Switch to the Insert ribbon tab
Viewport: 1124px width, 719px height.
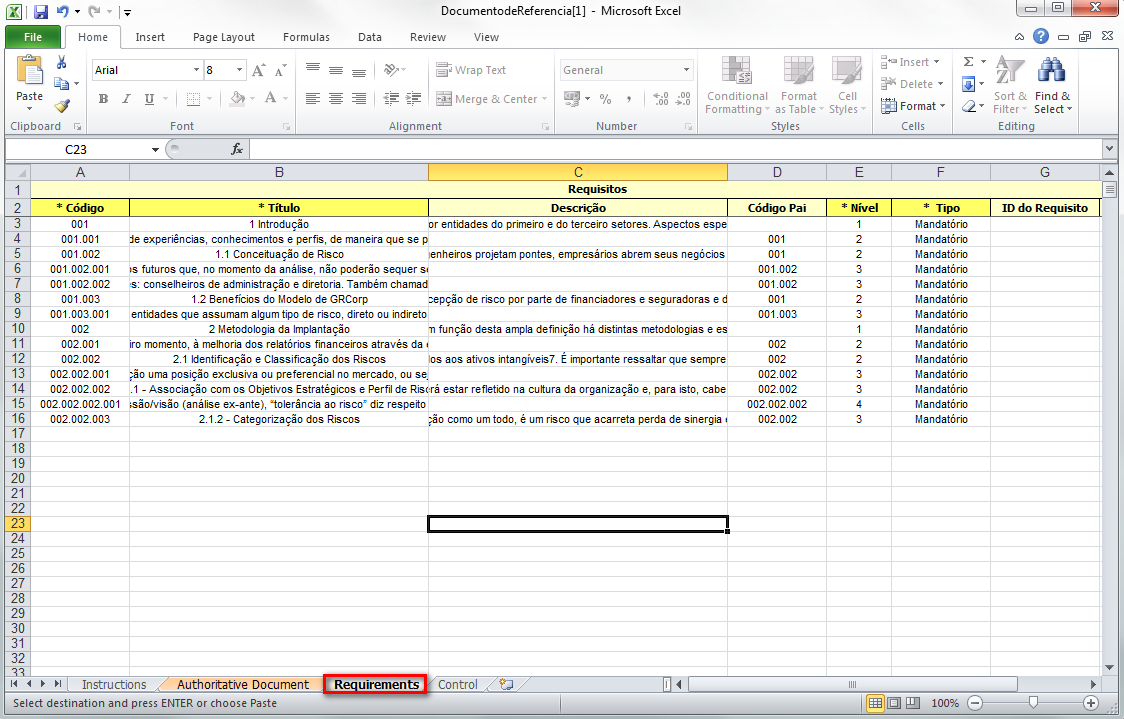(150, 37)
